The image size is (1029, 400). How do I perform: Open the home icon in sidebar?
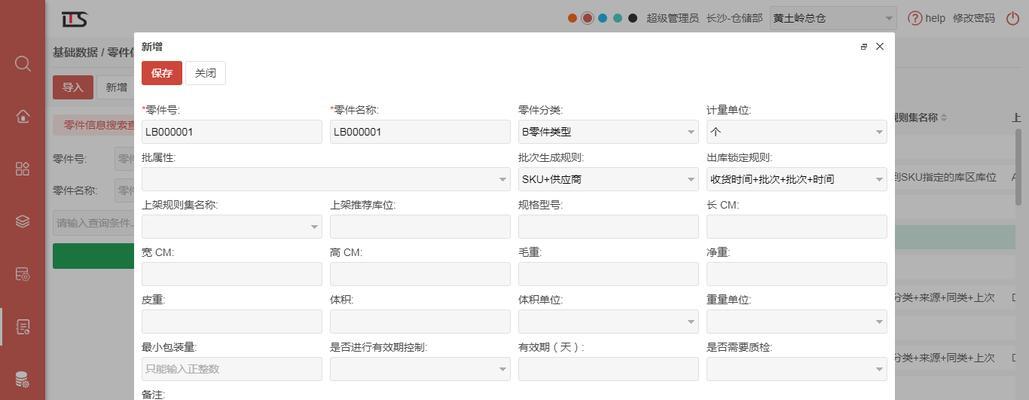[22, 116]
